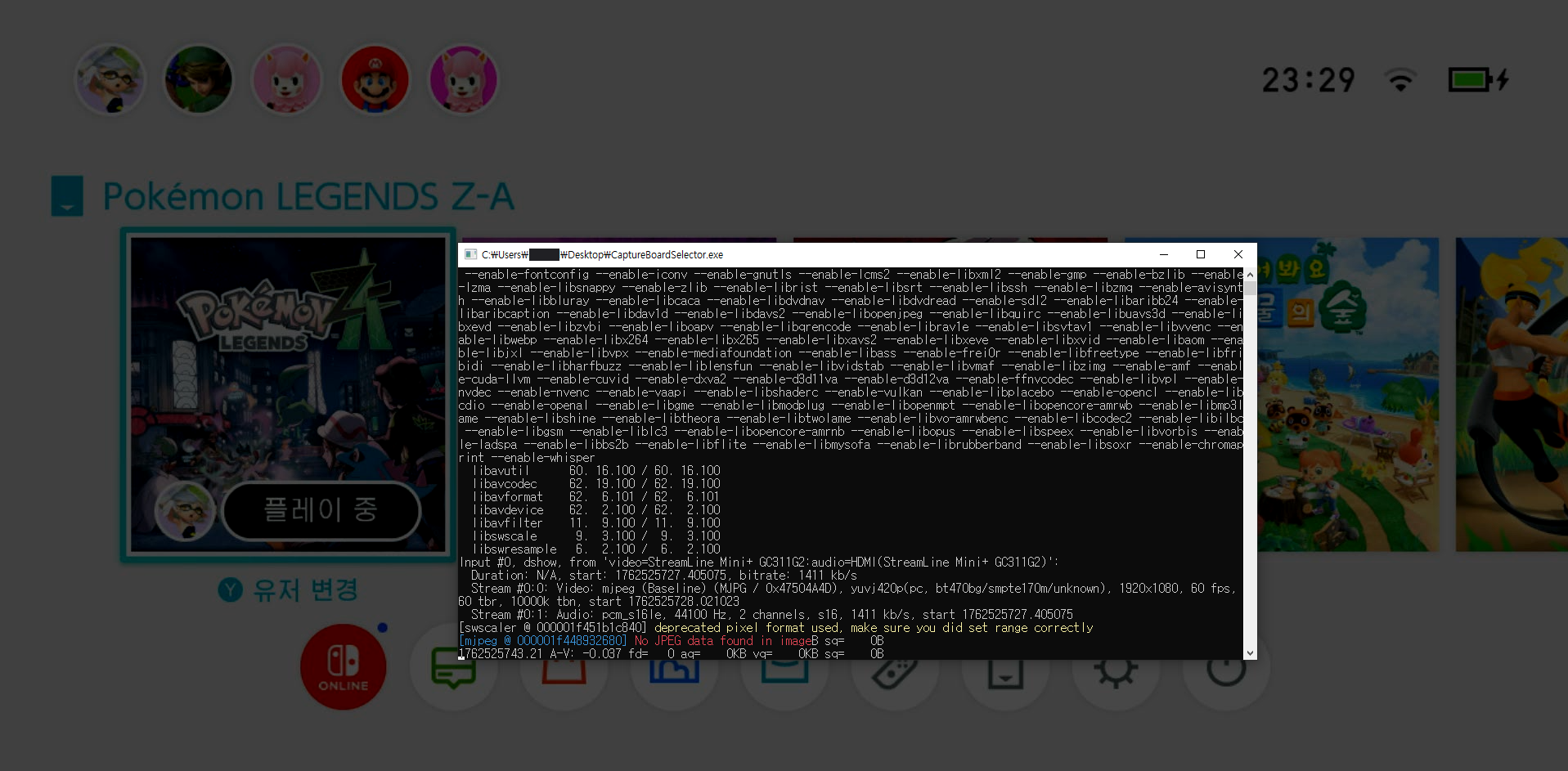Open Nintendo Switch Online red icon
The height and width of the screenshot is (771, 1568).
click(x=344, y=667)
